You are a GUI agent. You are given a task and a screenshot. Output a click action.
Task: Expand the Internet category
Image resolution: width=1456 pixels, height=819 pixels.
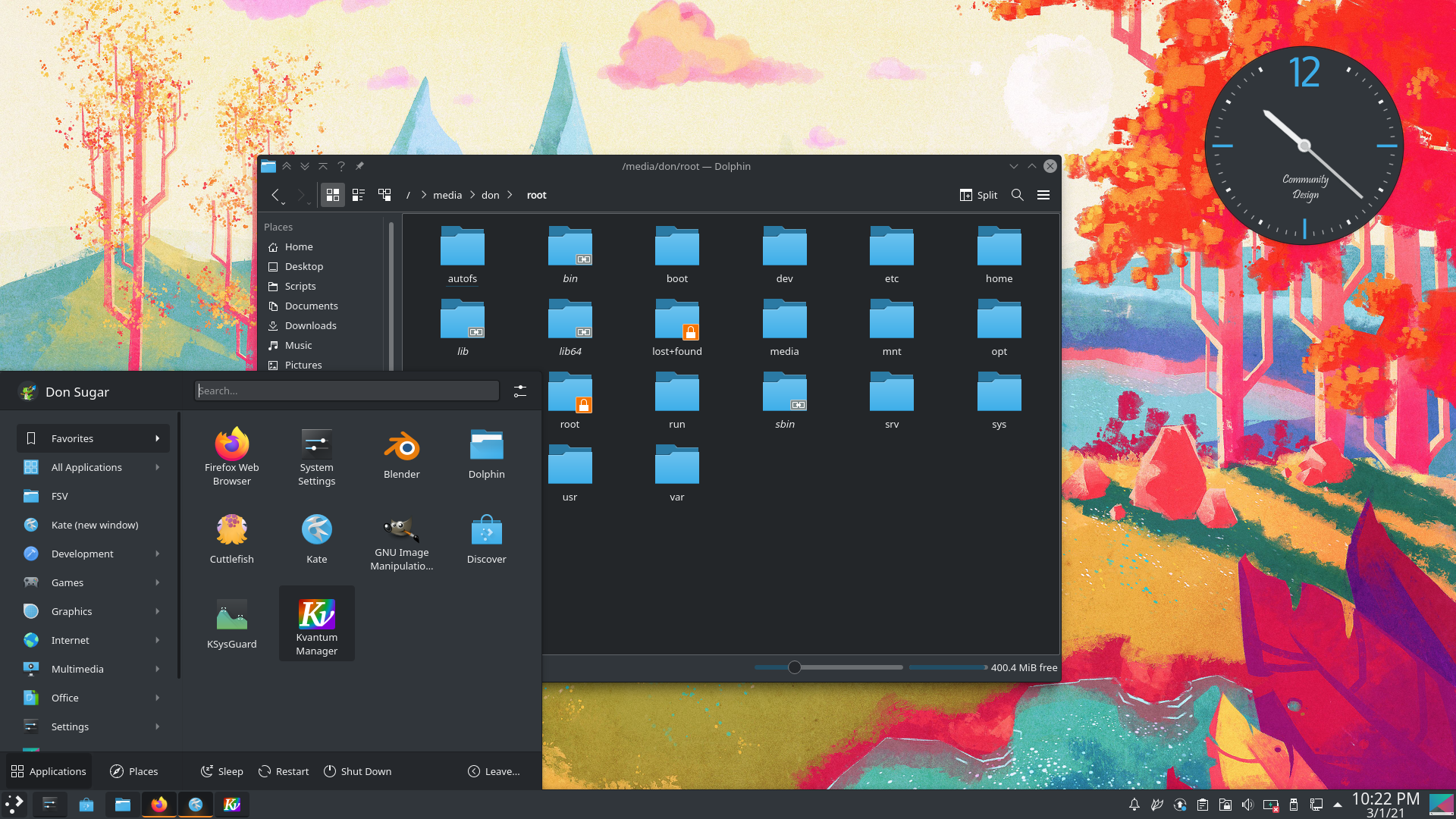tap(93, 640)
